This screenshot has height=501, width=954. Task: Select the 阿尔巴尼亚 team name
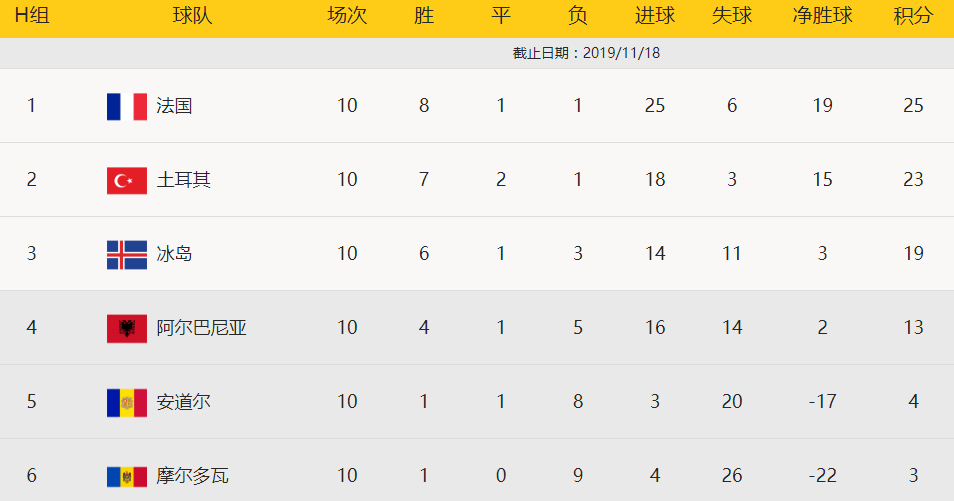coord(202,328)
